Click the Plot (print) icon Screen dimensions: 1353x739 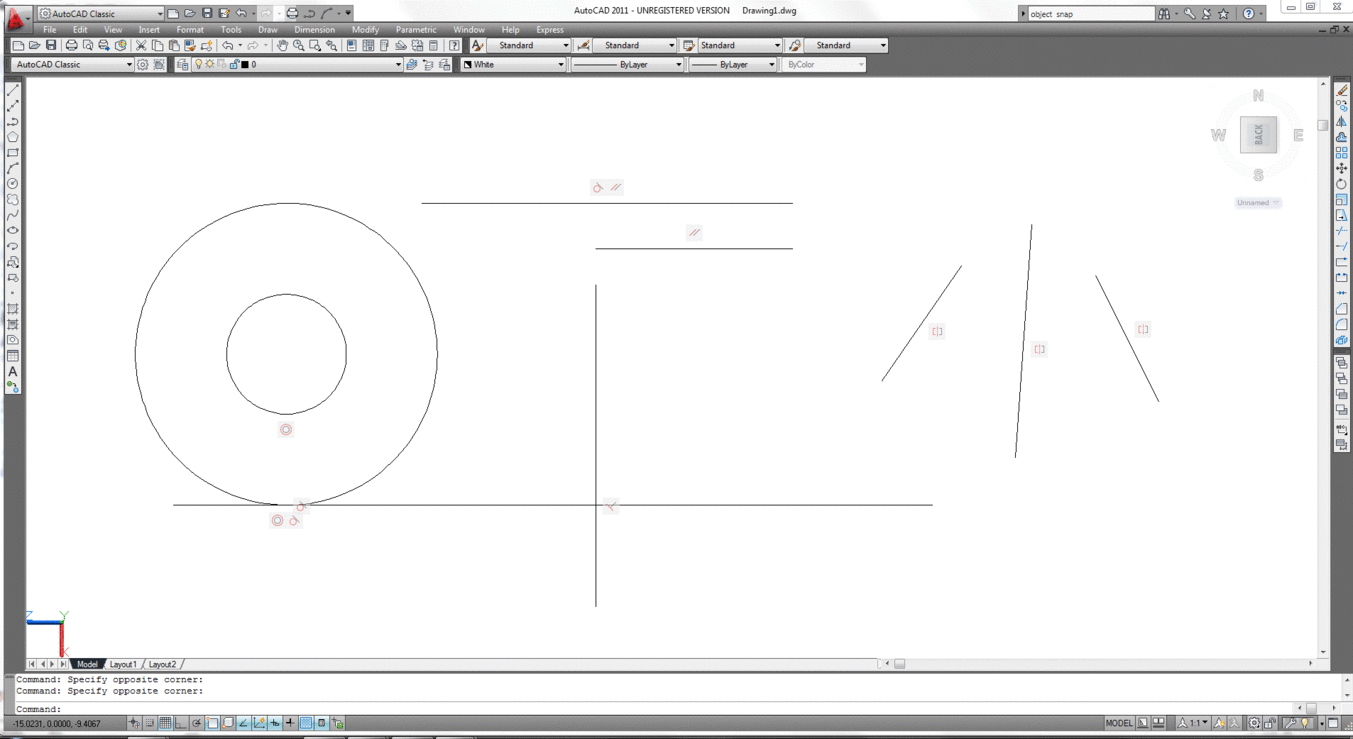click(71, 45)
